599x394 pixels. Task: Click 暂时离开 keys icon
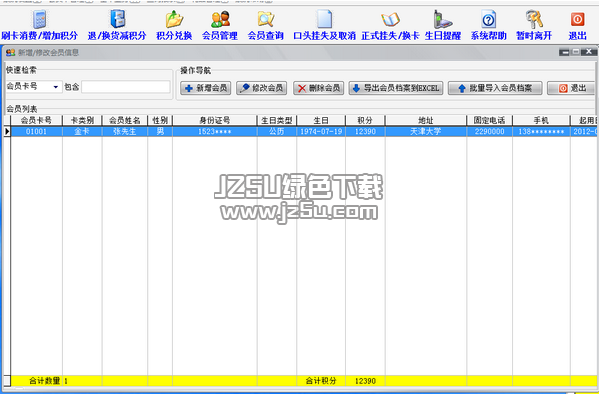534,19
